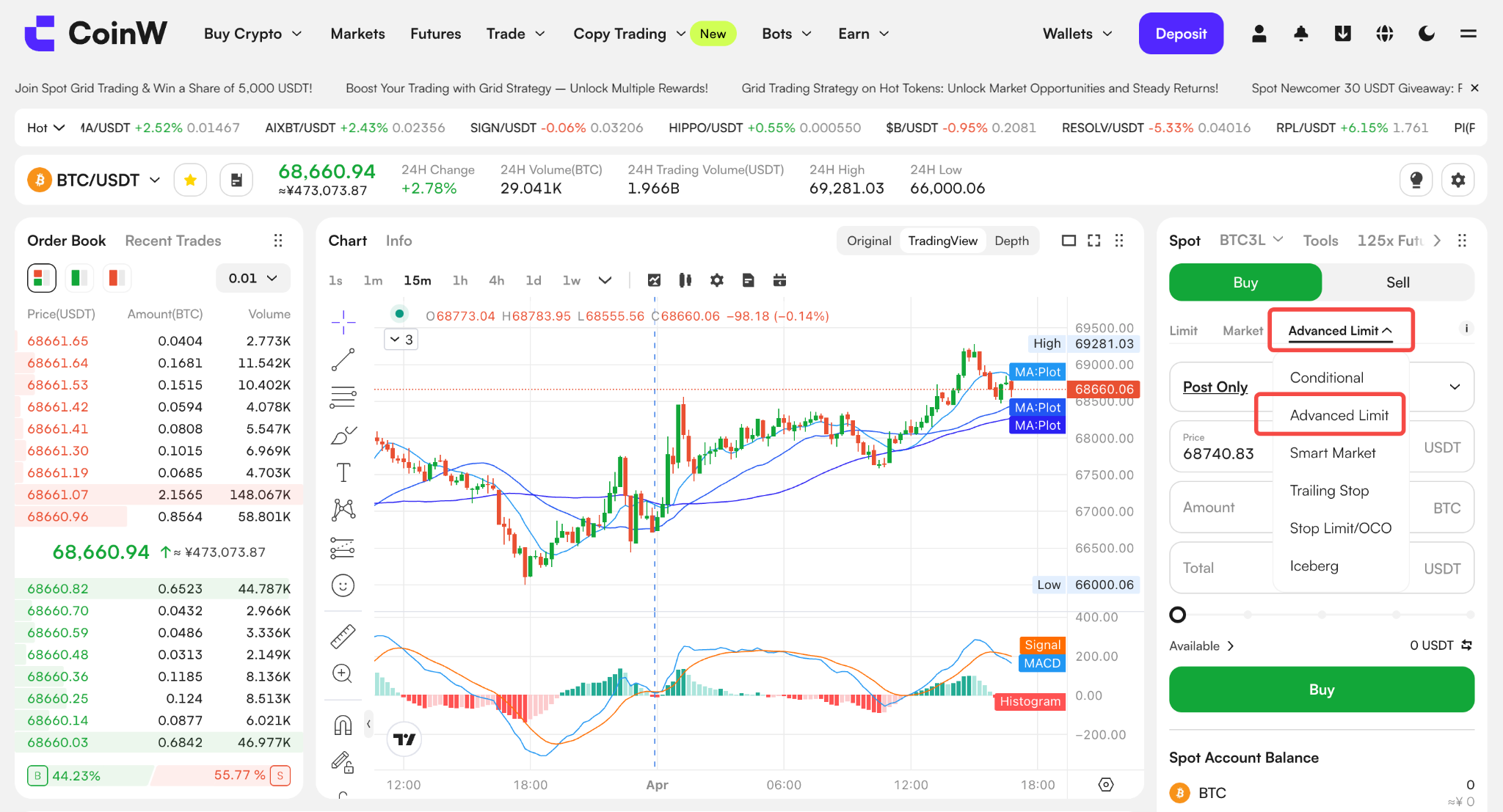Switch to Recent Trades tab
This screenshot has width=1503, height=812.
tap(173, 241)
